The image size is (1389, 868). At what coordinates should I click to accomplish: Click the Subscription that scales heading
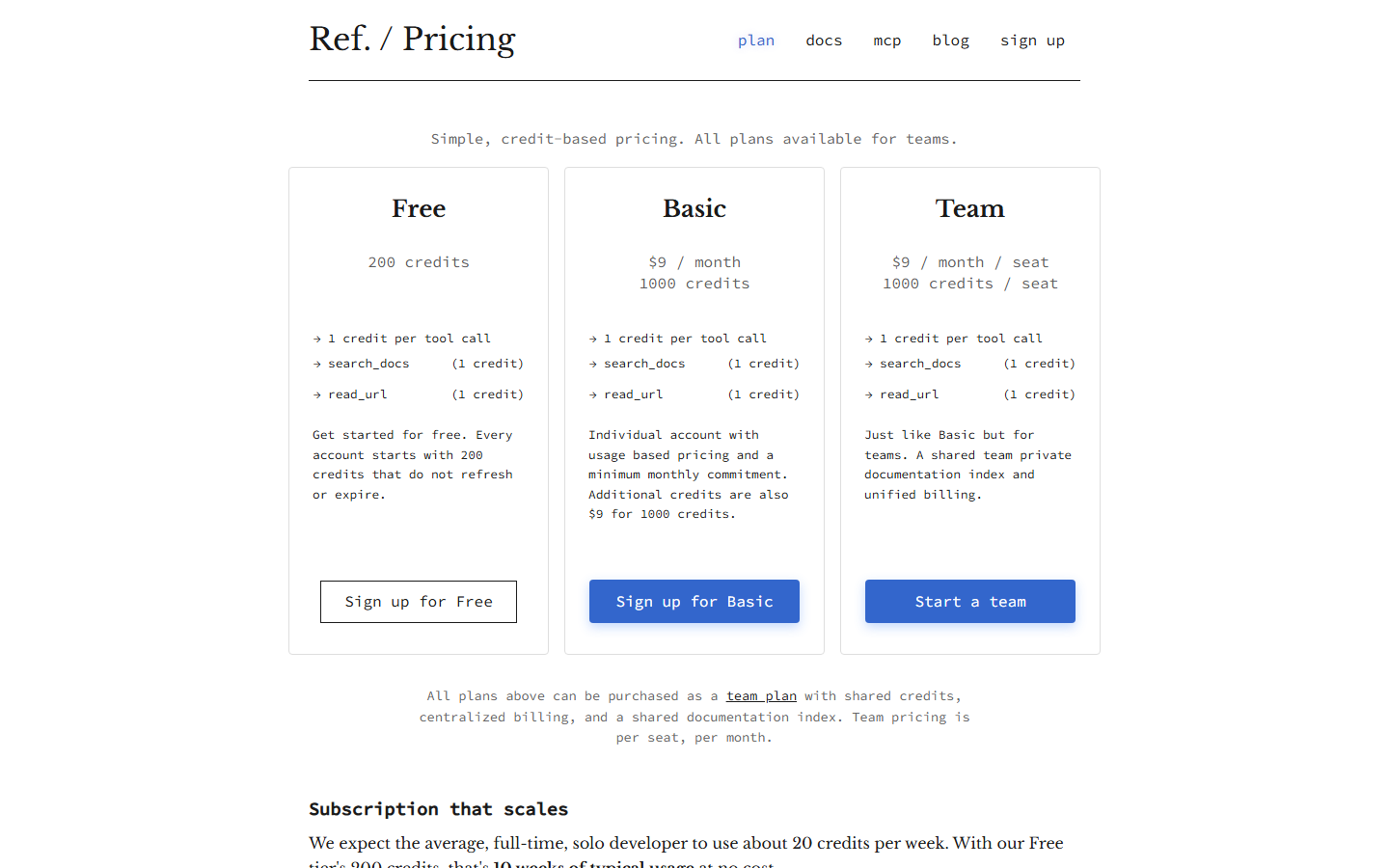[438, 809]
